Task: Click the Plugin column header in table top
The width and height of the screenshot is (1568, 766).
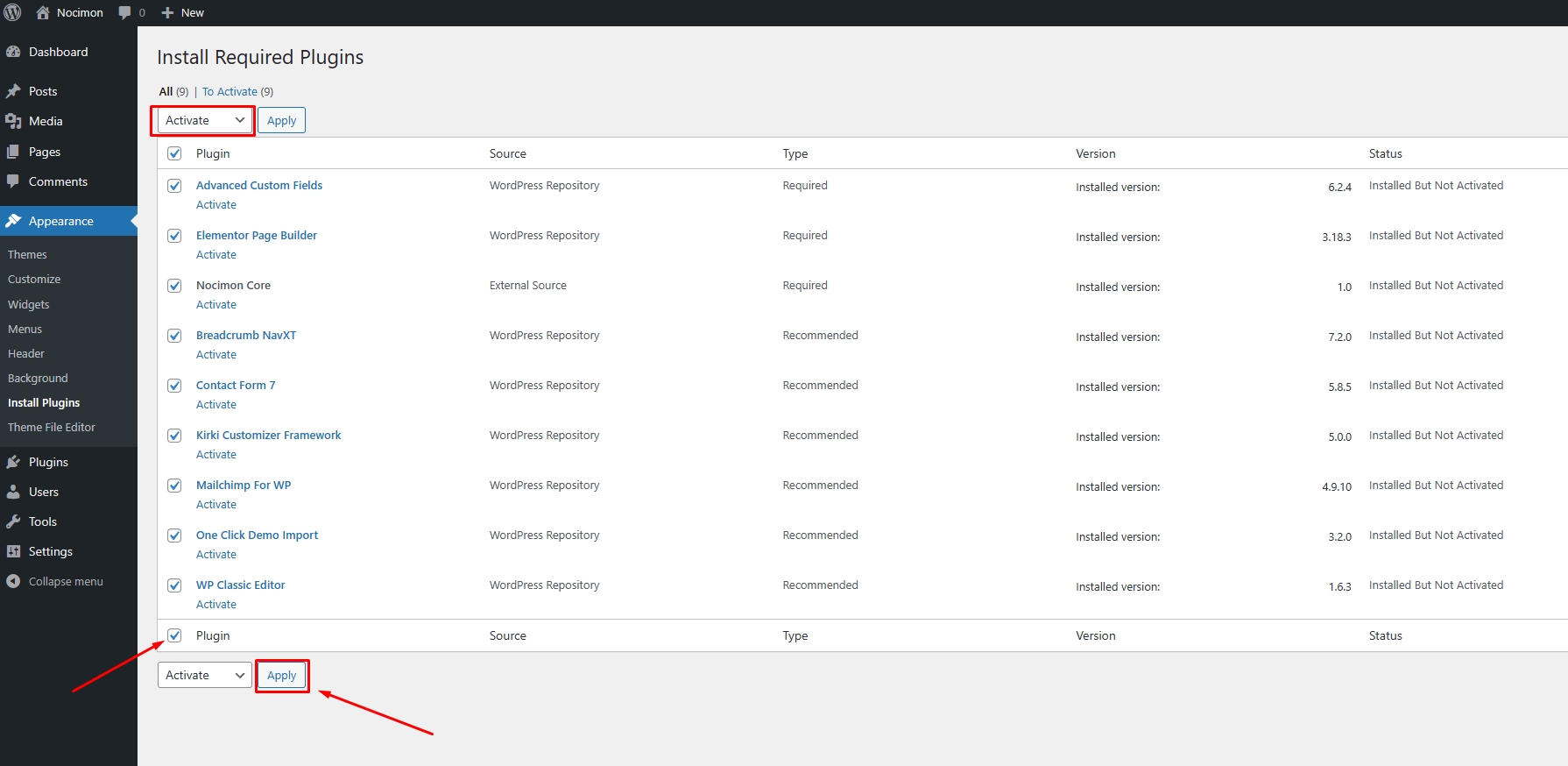Action: click(213, 153)
